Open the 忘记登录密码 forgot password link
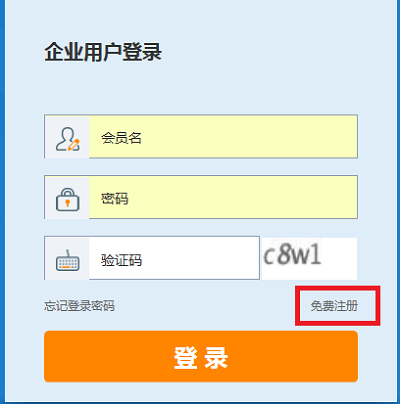Viewport: 400px width, 404px height. click(79, 306)
